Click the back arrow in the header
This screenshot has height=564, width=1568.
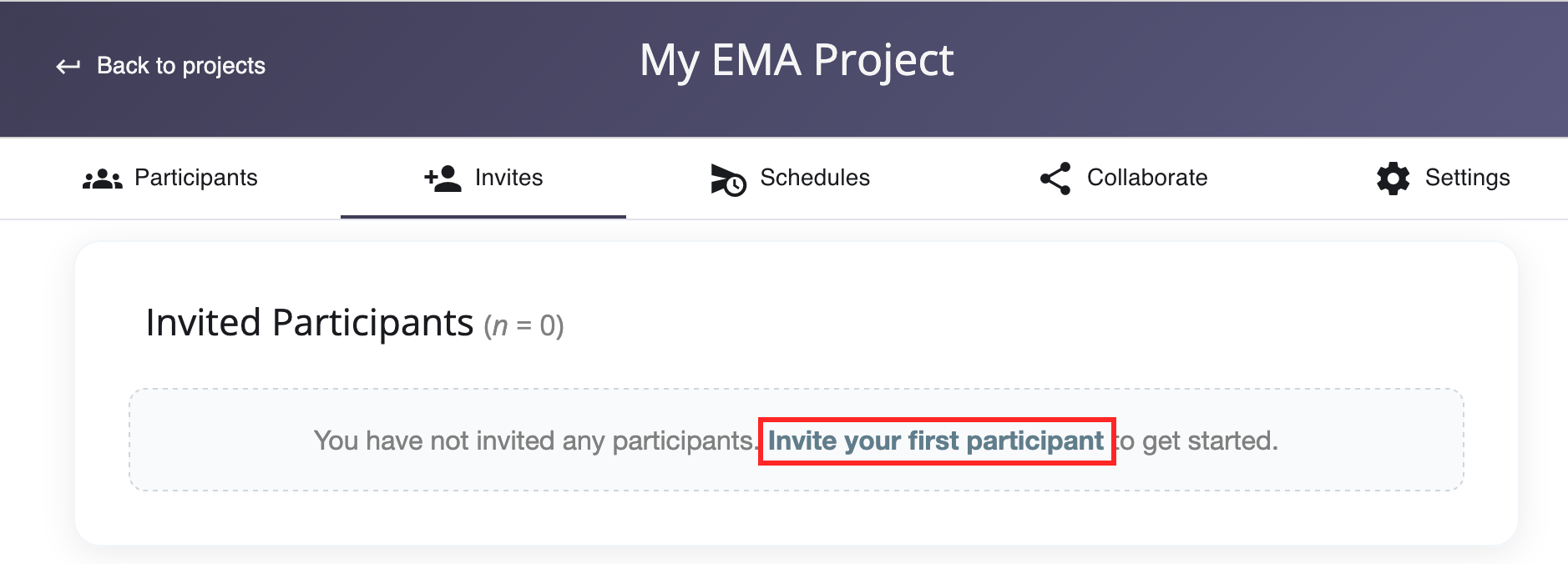pos(68,64)
